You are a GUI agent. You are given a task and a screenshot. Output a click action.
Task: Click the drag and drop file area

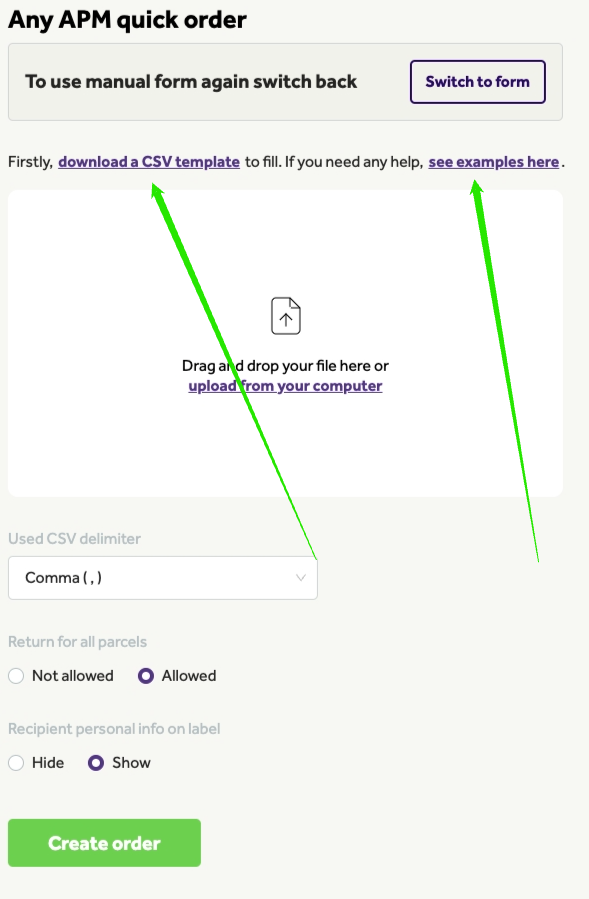pyautogui.click(x=286, y=343)
